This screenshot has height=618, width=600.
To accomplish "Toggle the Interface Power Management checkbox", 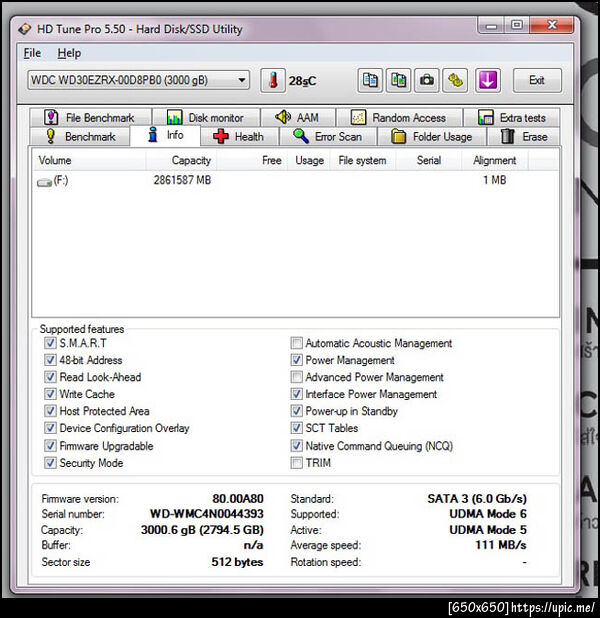I will click(x=296, y=394).
